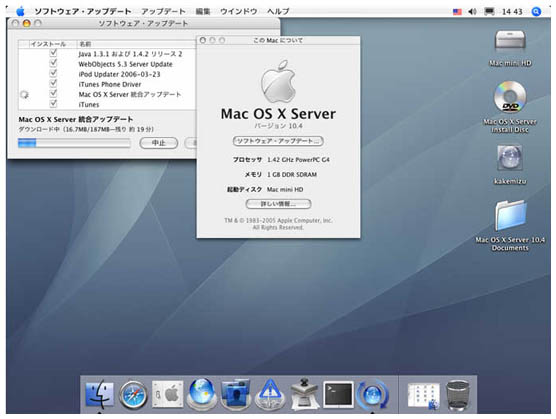The width and height of the screenshot is (556, 419).
Task: Click the バージョン 10.4 version text
Action: click(278, 126)
